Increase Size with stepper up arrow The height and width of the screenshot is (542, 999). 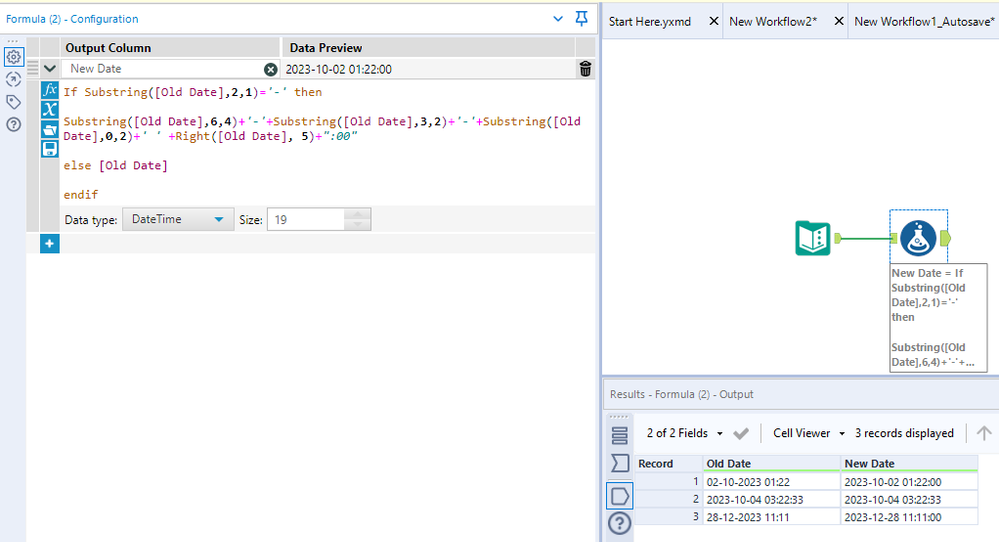click(x=357, y=214)
